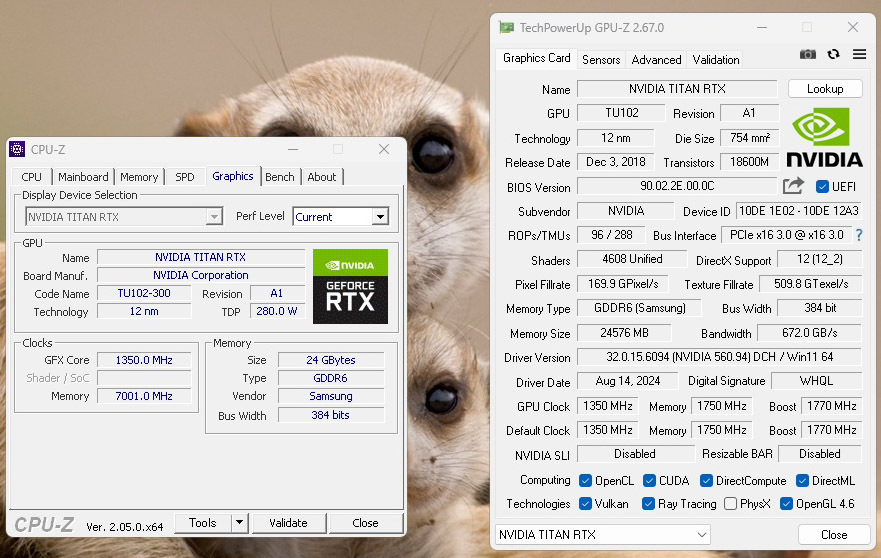The image size is (881, 558).
Task: Click the Validate button in CPU-Z
Action: tap(288, 523)
